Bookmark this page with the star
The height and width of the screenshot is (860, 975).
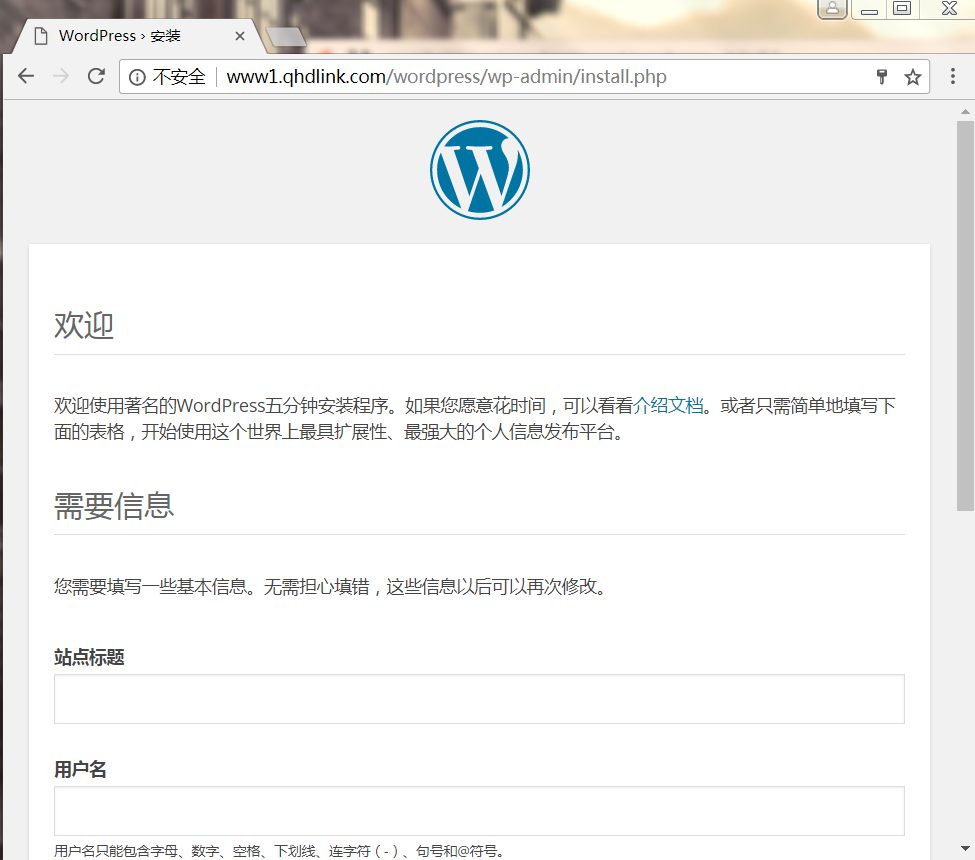[912, 77]
